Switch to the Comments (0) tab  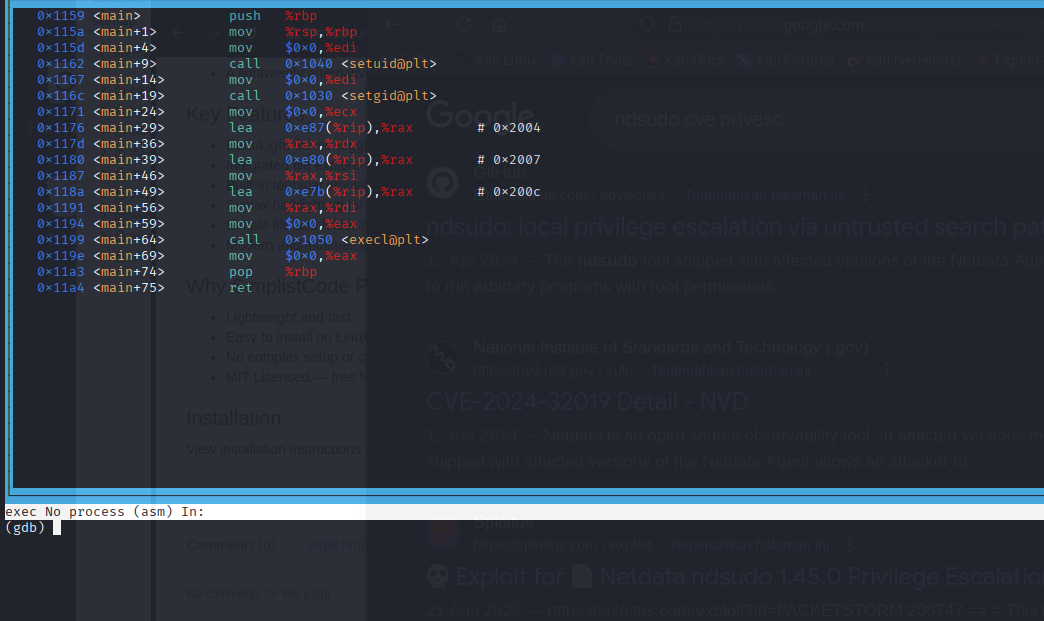pos(231,545)
